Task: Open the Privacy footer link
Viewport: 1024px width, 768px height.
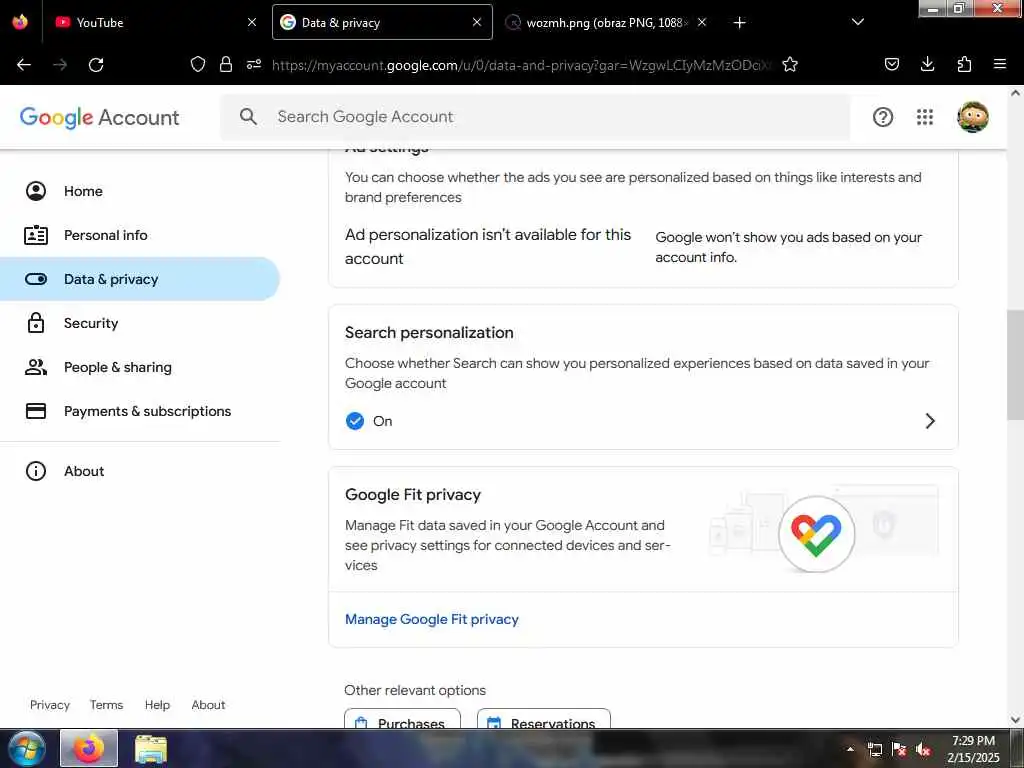Action: point(50,705)
